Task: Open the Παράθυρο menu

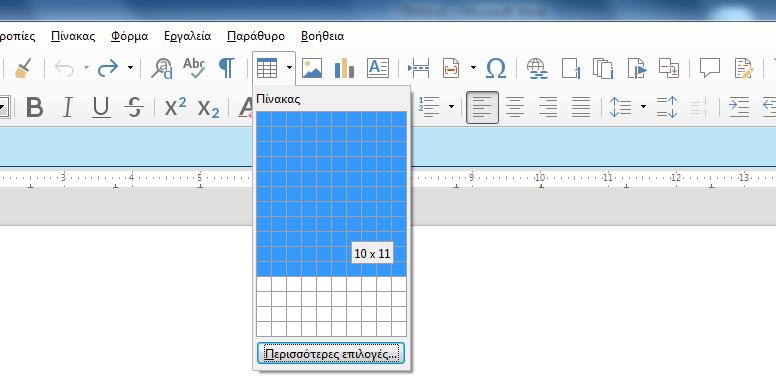Action: pos(256,36)
